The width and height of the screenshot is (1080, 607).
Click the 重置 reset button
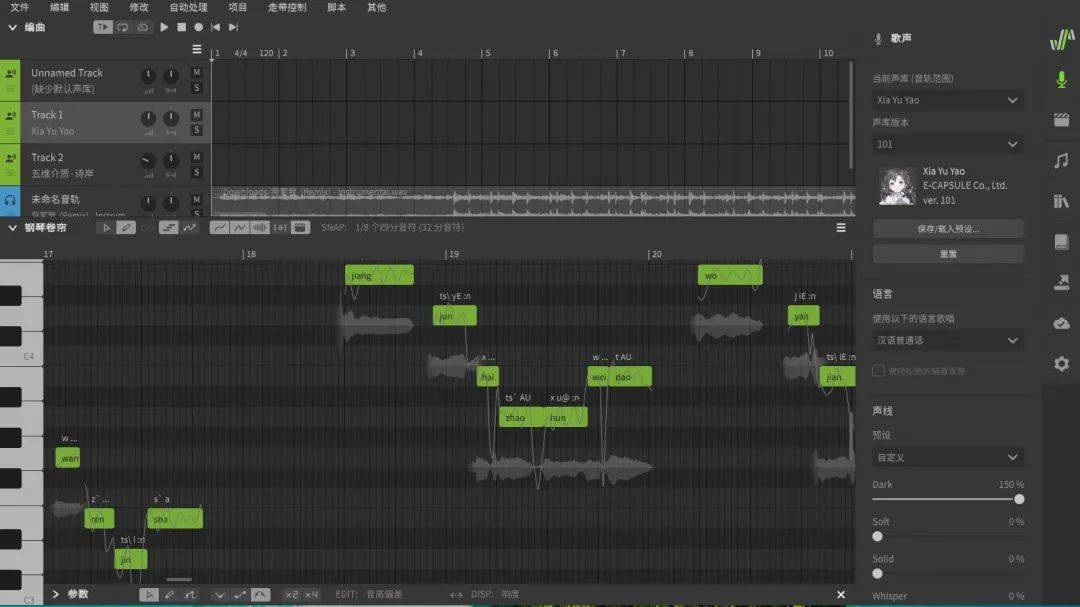coord(947,254)
